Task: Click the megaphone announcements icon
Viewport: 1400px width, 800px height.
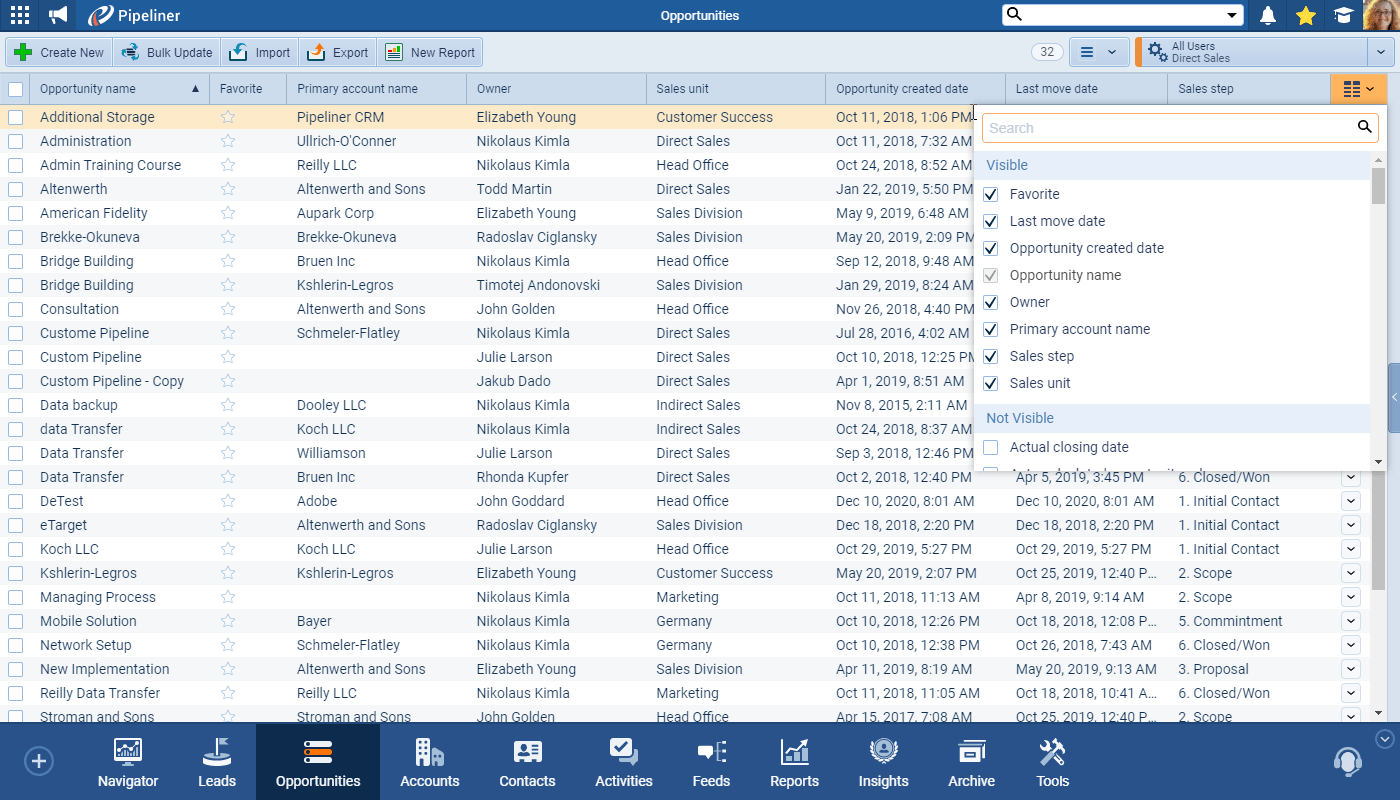Action: pos(59,15)
